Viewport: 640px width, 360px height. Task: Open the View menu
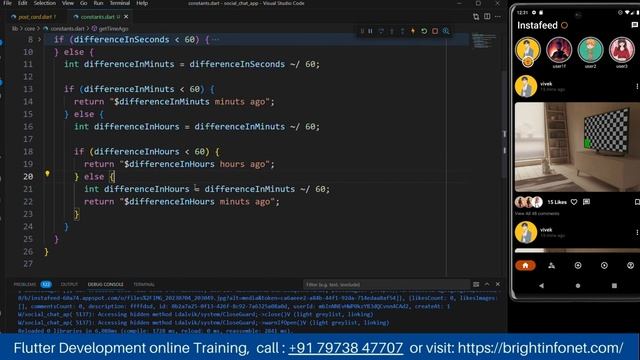(68, 3)
